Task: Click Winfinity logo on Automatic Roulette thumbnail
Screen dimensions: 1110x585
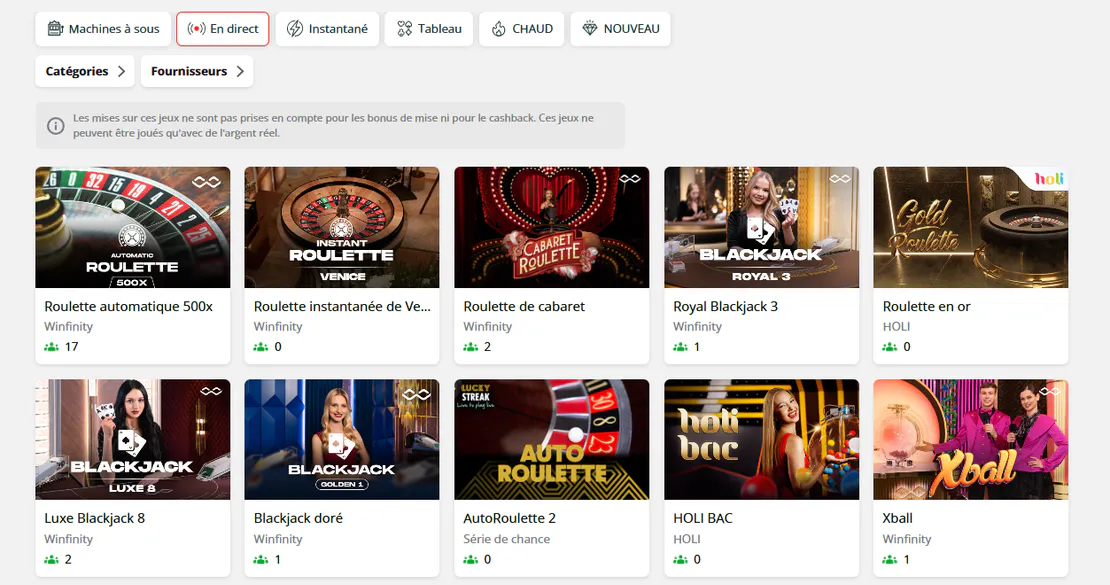Action: pyautogui.click(x=206, y=182)
